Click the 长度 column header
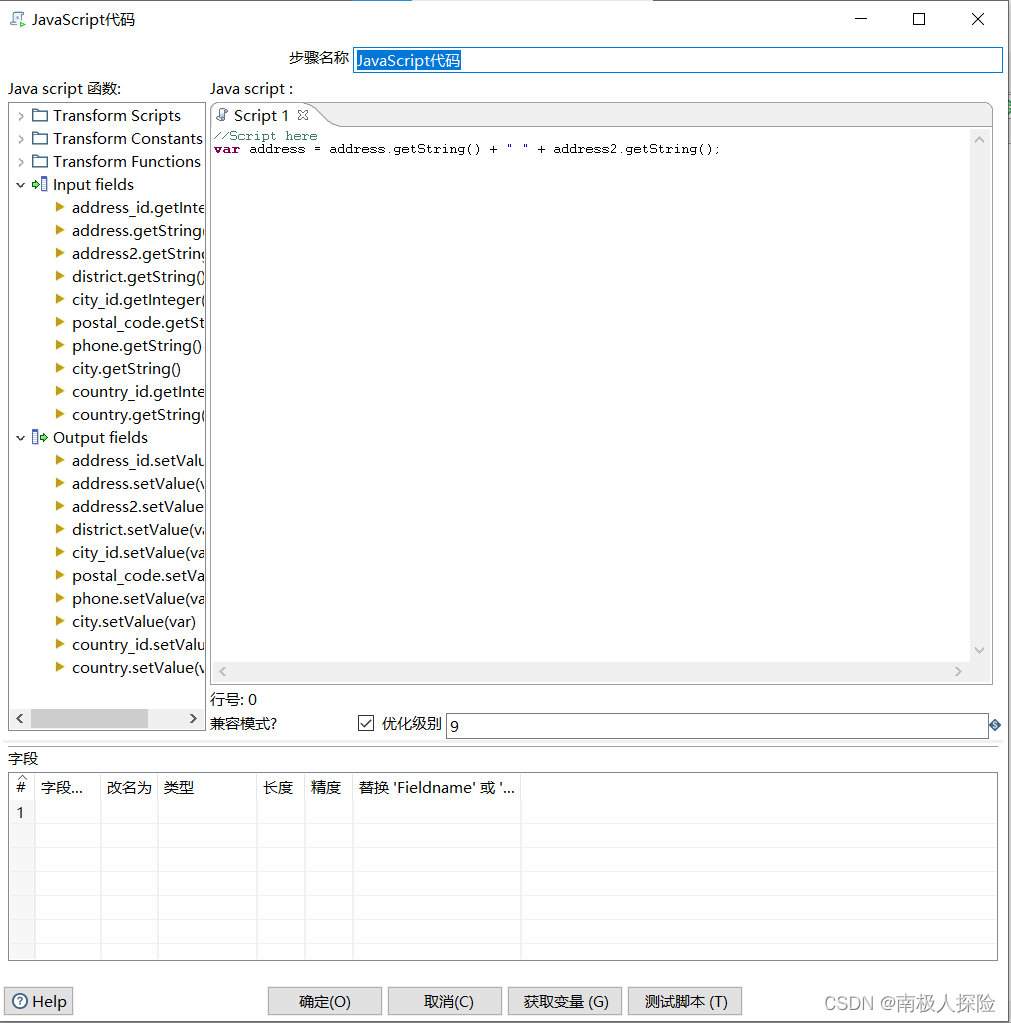This screenshot has height=1023, width=1011. coord(281,787)
